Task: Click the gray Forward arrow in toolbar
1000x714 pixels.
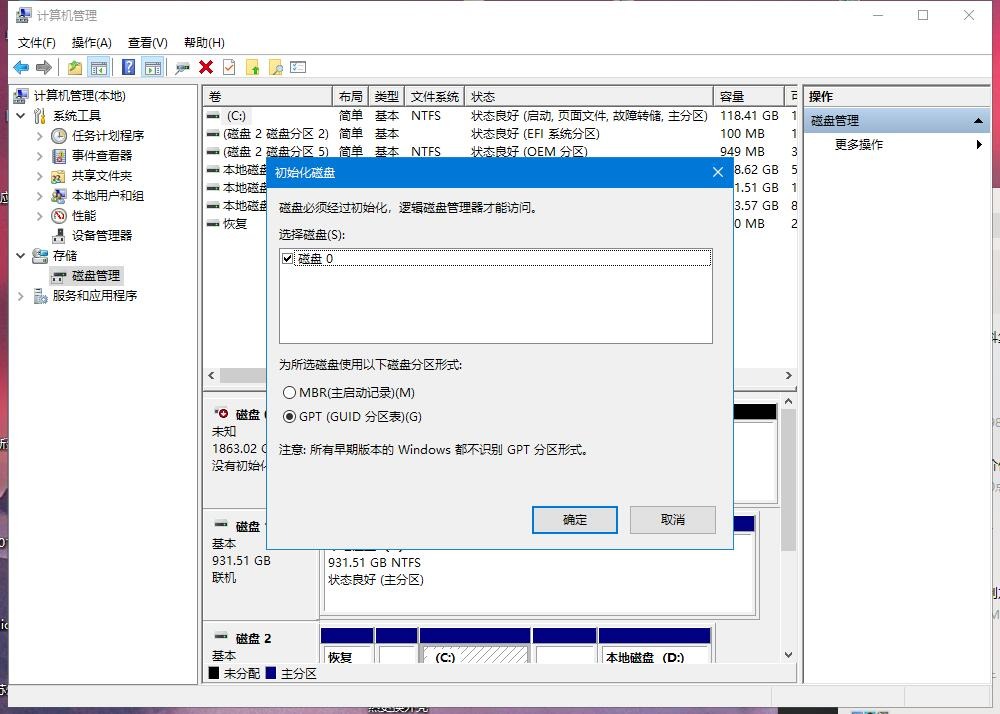Action: [x=43, y=67]
